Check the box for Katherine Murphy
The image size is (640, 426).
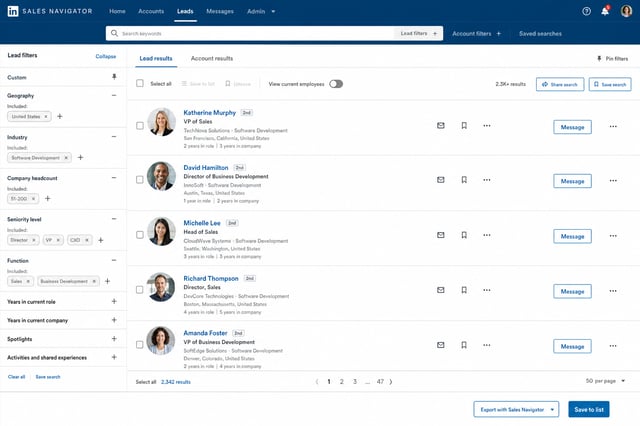[140, 126]
